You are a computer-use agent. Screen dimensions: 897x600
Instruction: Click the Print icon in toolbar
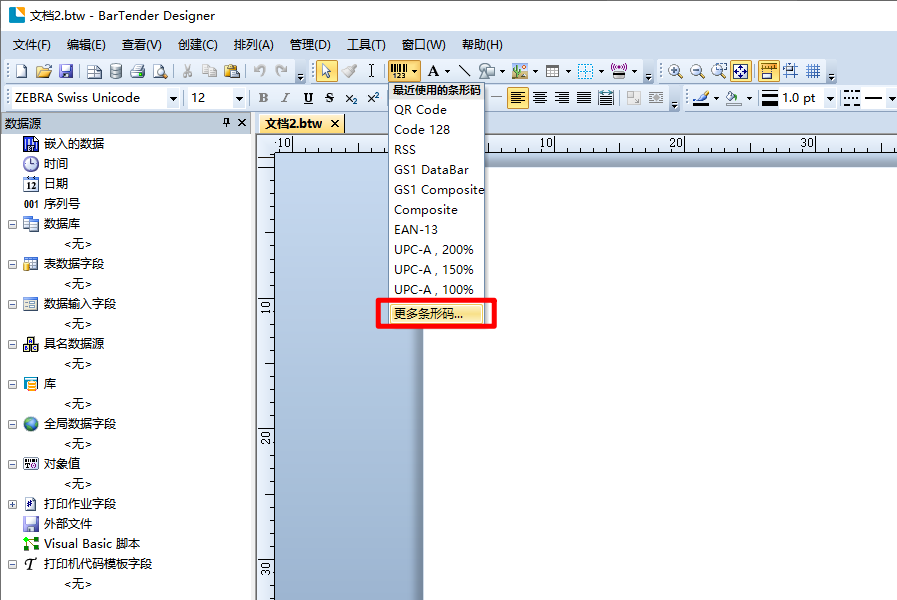(x=138, y=71)
